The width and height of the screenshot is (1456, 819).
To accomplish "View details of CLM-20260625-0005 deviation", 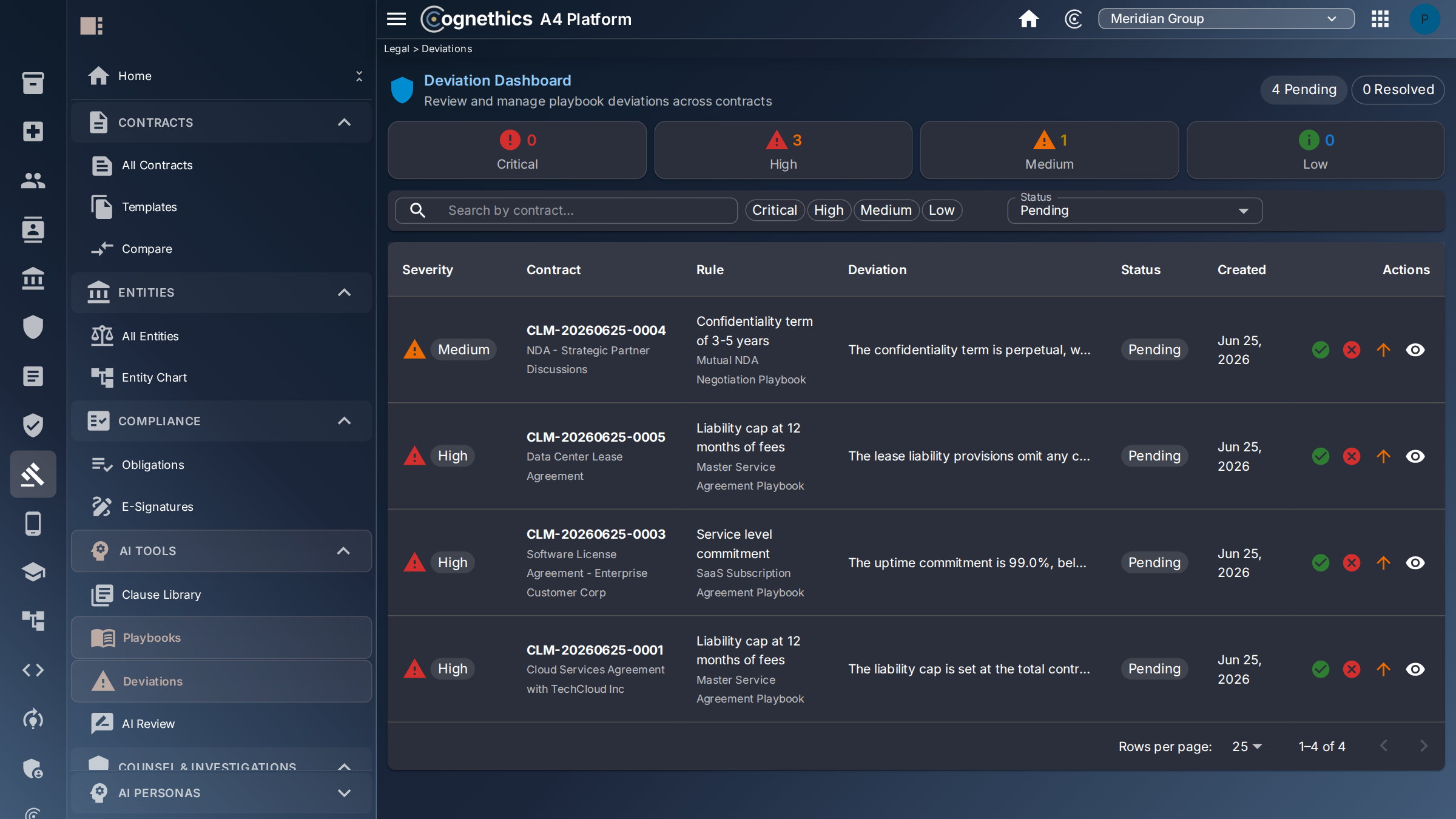I will 1415,456.
